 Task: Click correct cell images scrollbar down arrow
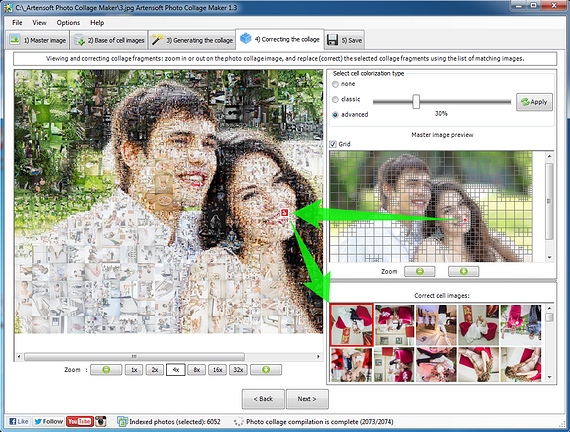[549, 377]
